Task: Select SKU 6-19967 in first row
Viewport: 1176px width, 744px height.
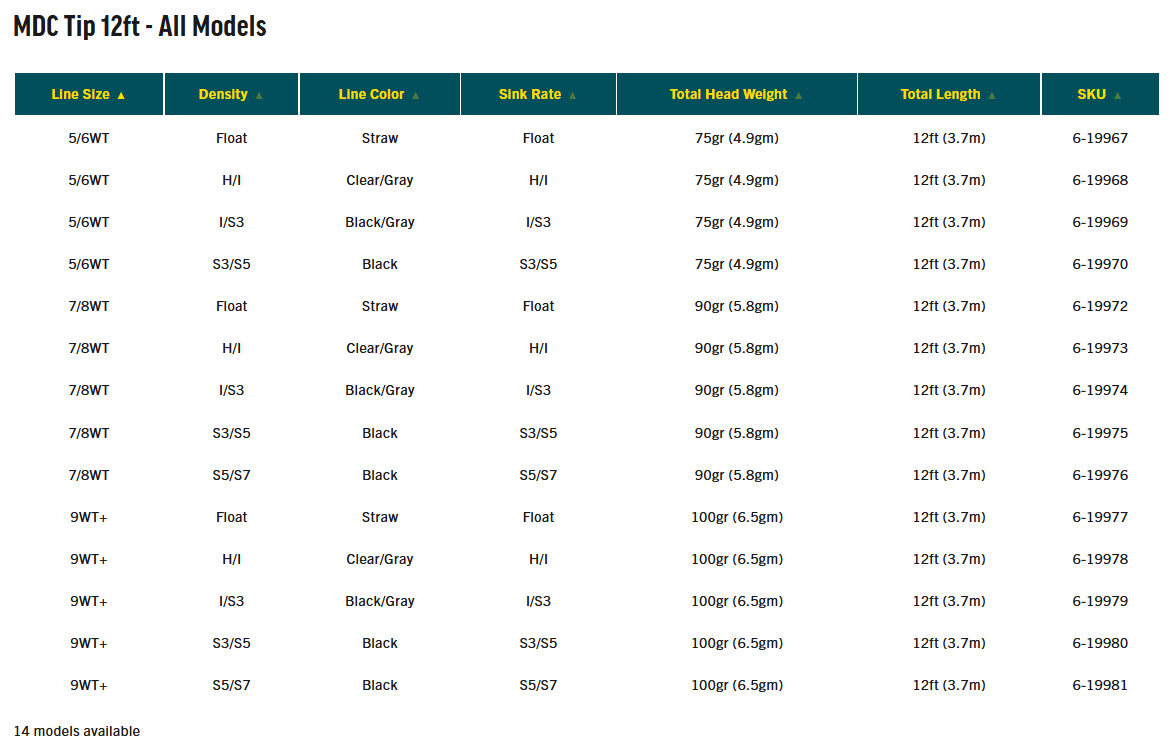Action: click(1100, 138)
